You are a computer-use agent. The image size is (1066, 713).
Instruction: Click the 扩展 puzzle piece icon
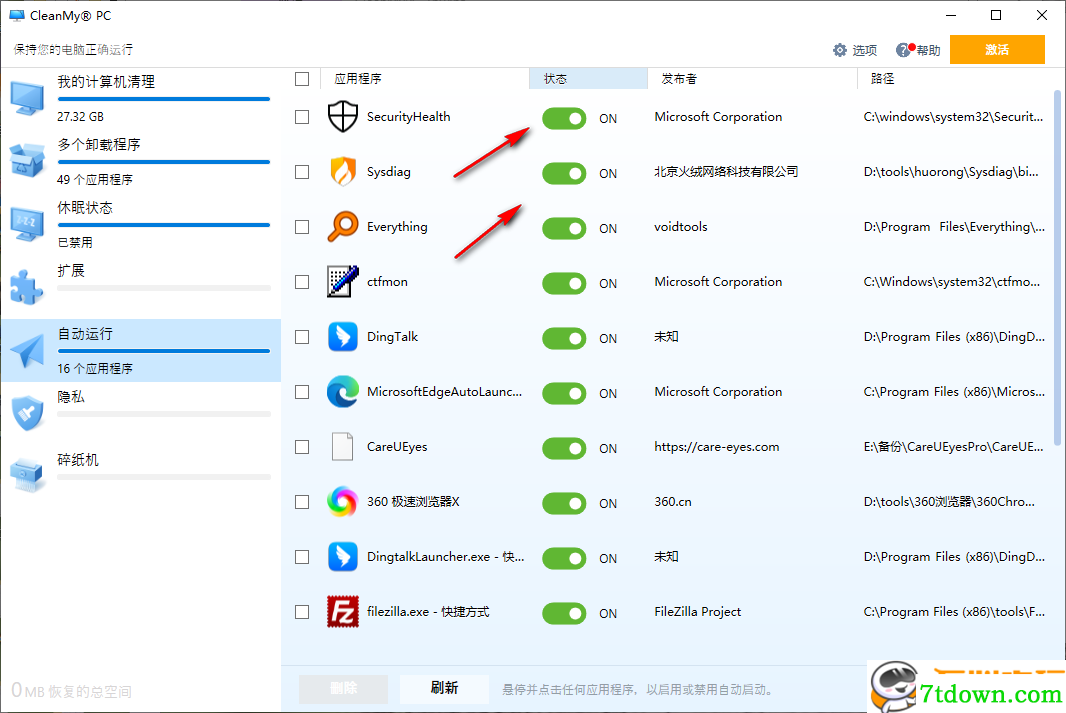(x=27, y=287)
